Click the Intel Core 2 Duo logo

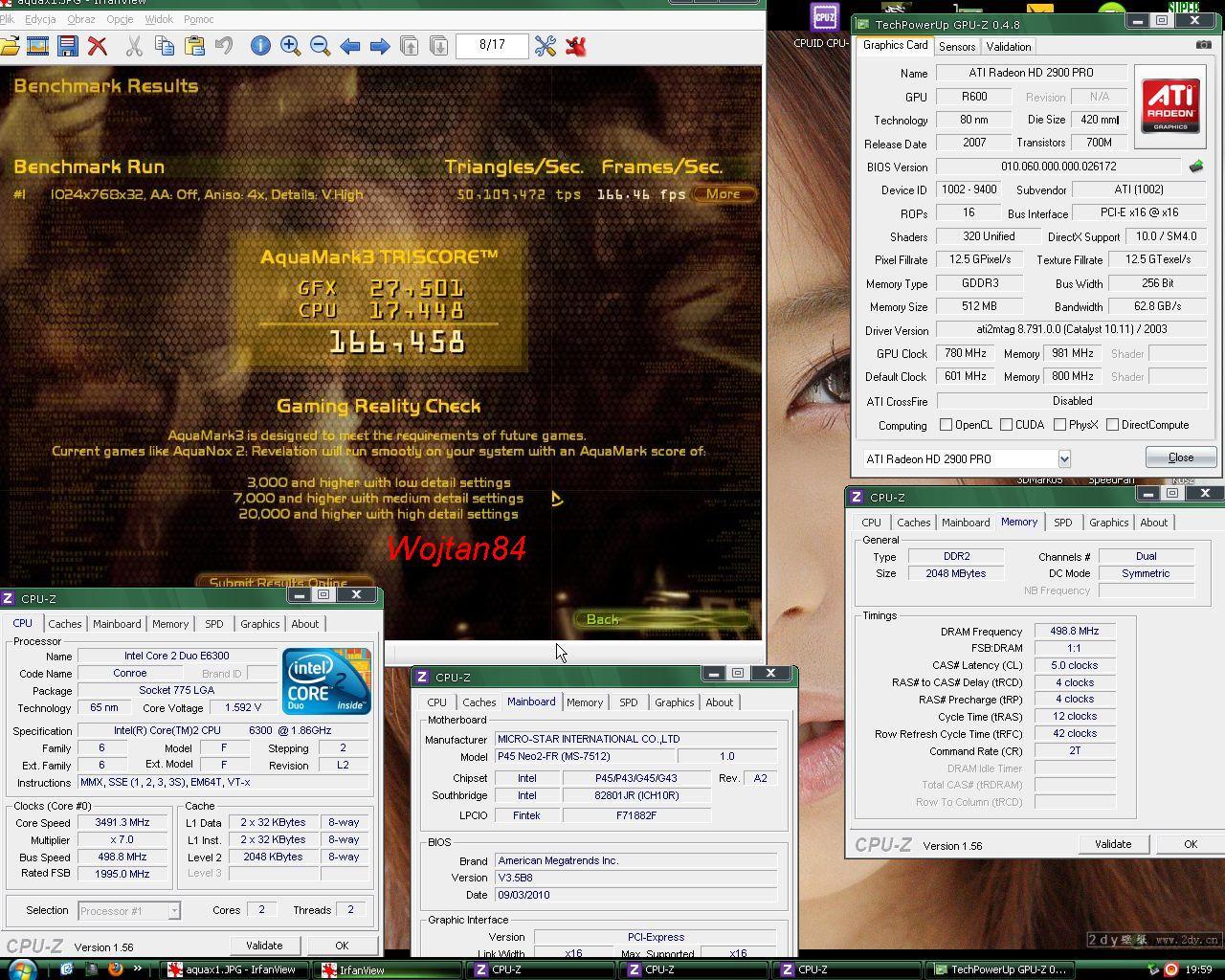(x=326, y=680)
